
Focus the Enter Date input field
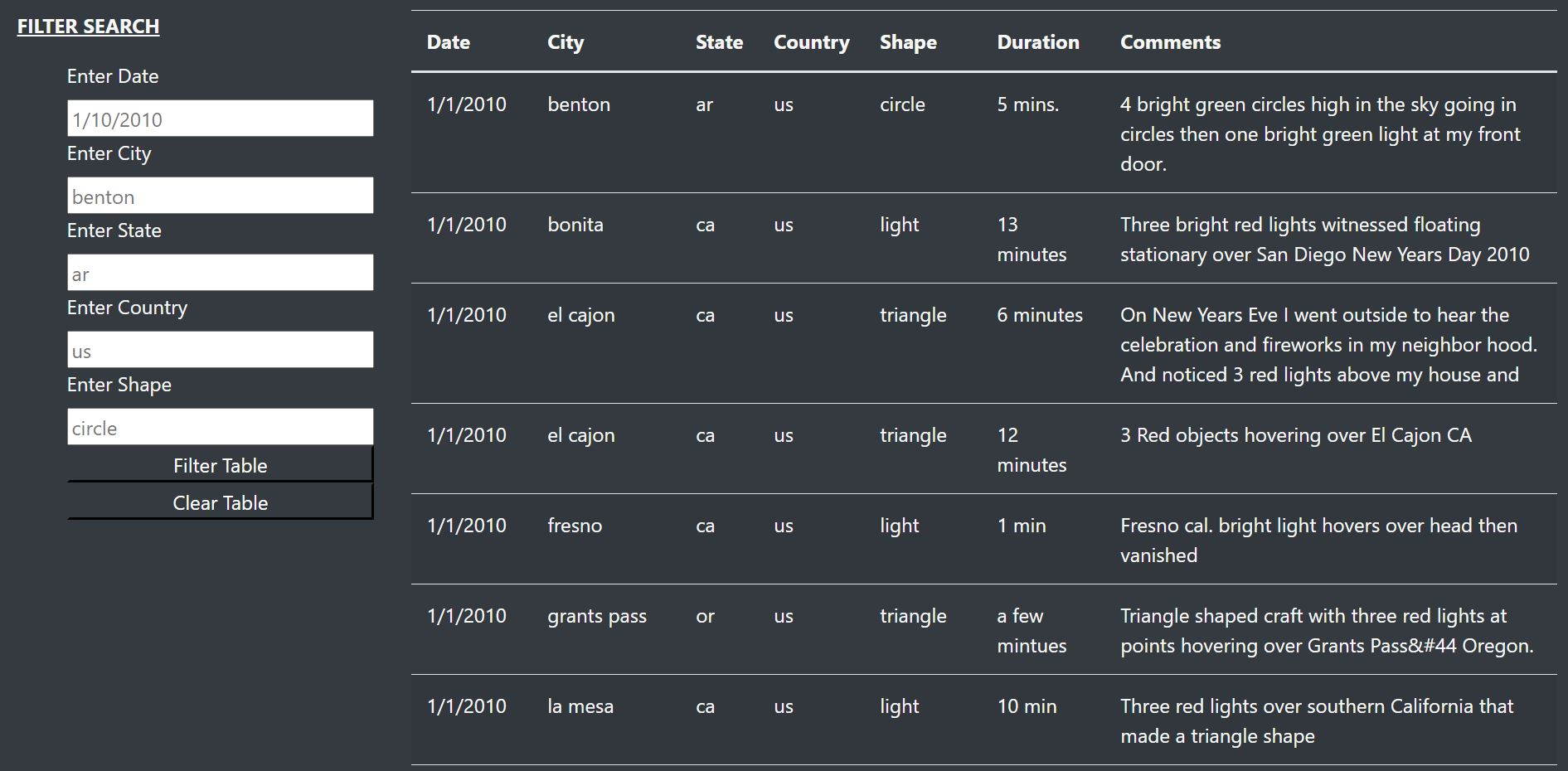click(x=220, y=119)
